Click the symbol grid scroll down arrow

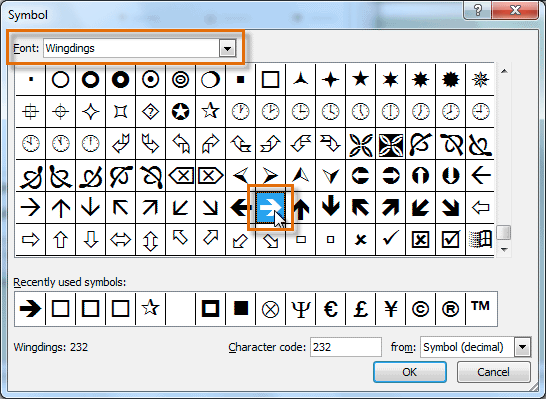pos(504,249)
